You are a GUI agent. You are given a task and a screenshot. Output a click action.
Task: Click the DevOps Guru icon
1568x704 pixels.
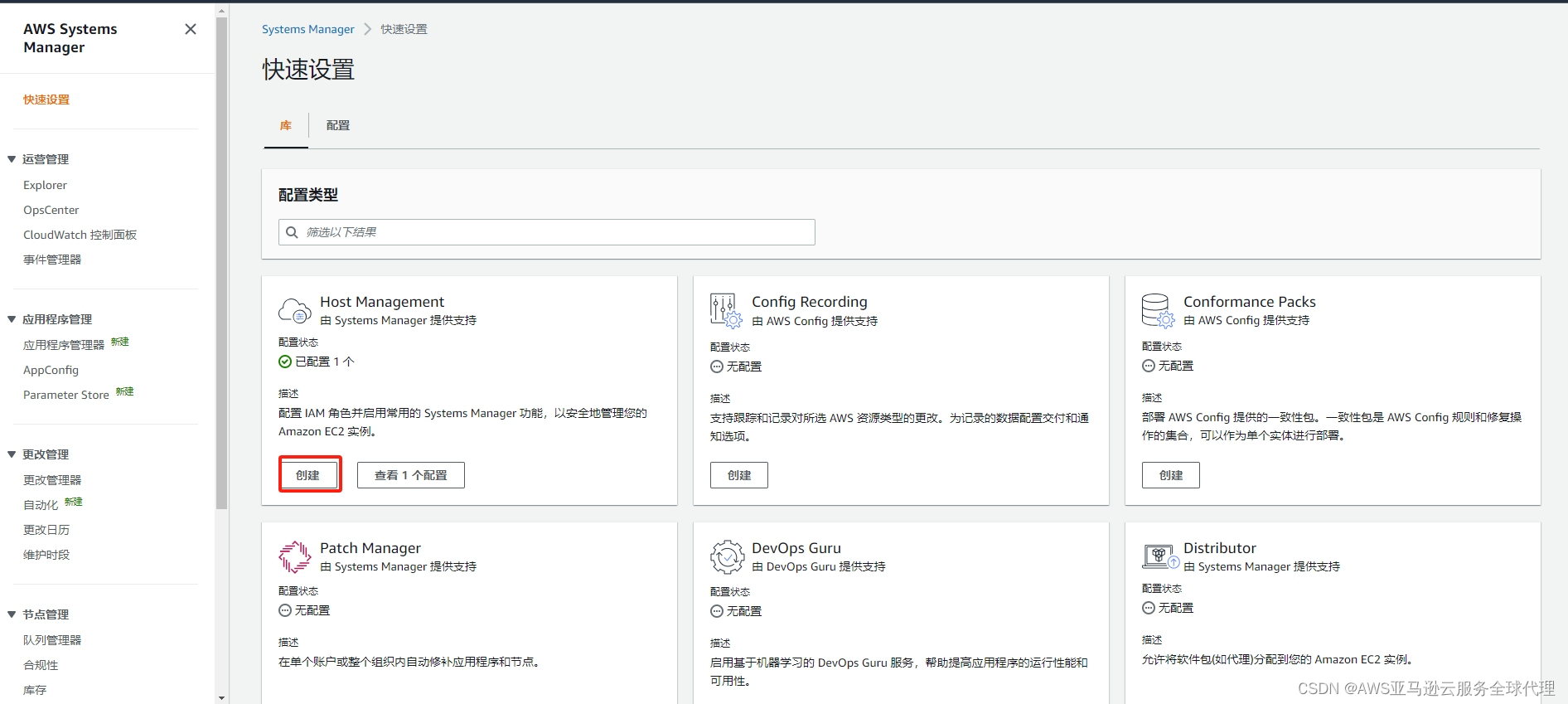[x=727, y=557]
